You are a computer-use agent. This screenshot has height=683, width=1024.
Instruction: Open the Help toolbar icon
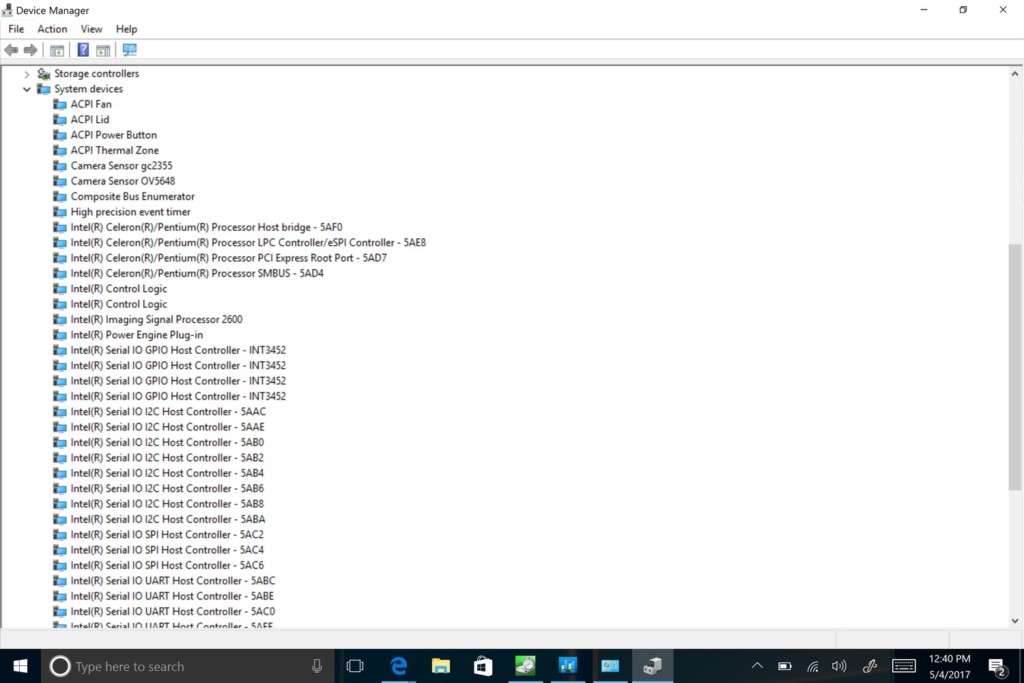coord(83,50)
